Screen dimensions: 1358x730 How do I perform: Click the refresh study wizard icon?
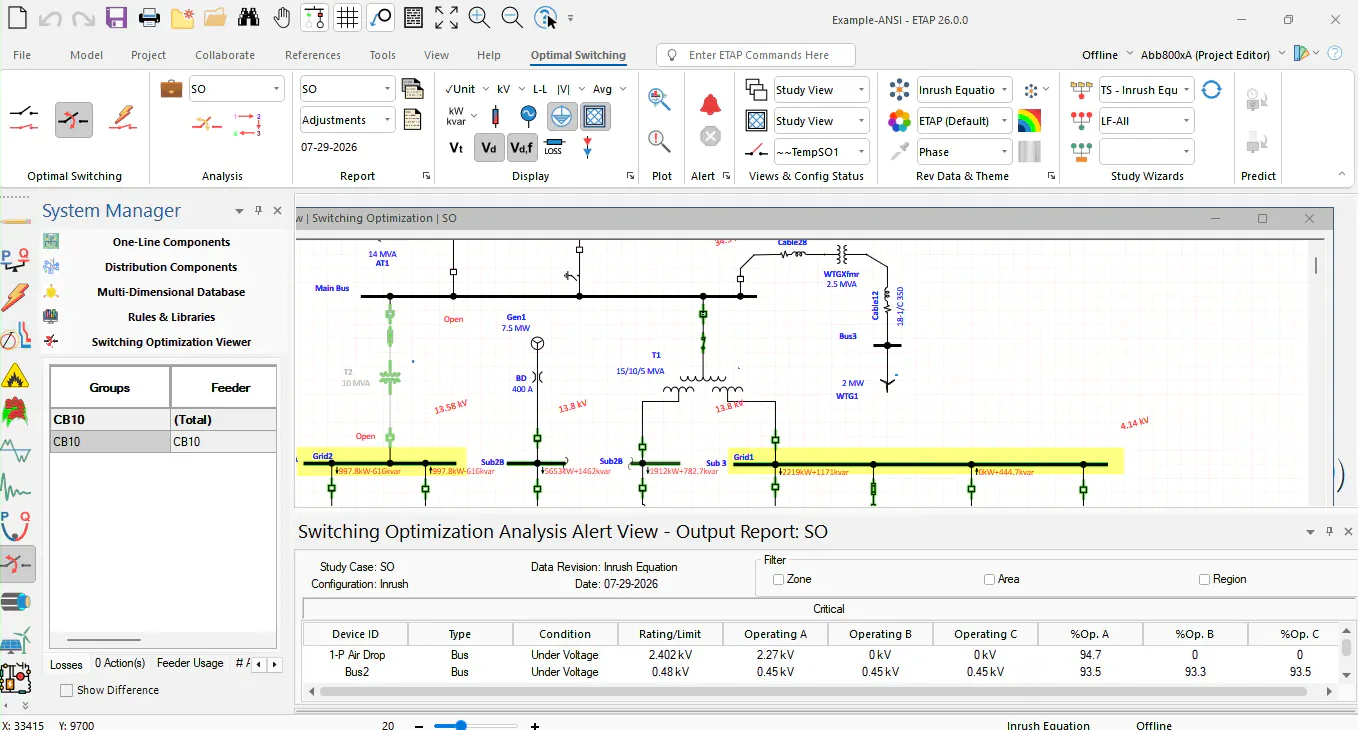1211,90
